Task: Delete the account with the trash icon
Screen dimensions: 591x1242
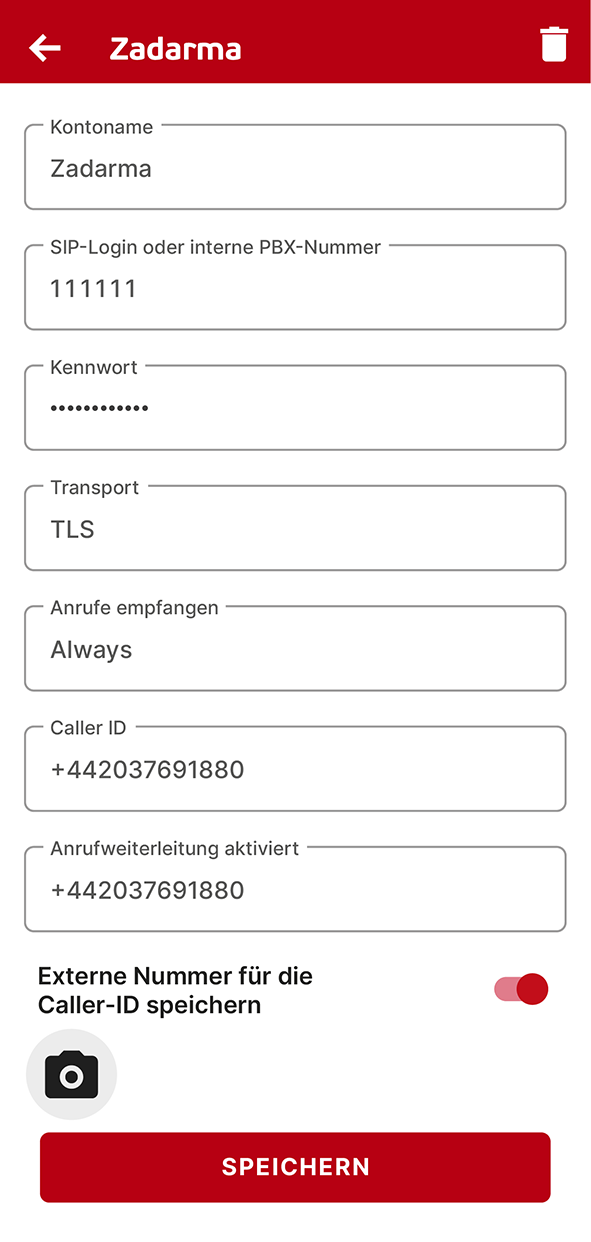Action: 554,45
